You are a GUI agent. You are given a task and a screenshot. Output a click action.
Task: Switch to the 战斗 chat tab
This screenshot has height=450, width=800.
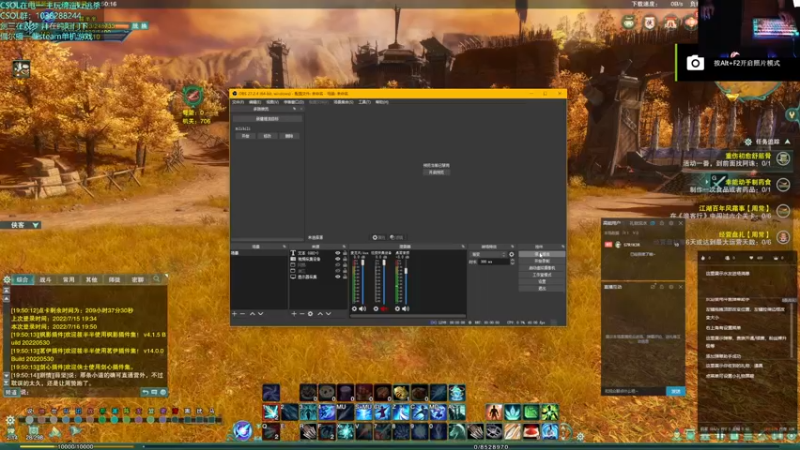click(x=45, y=280)
